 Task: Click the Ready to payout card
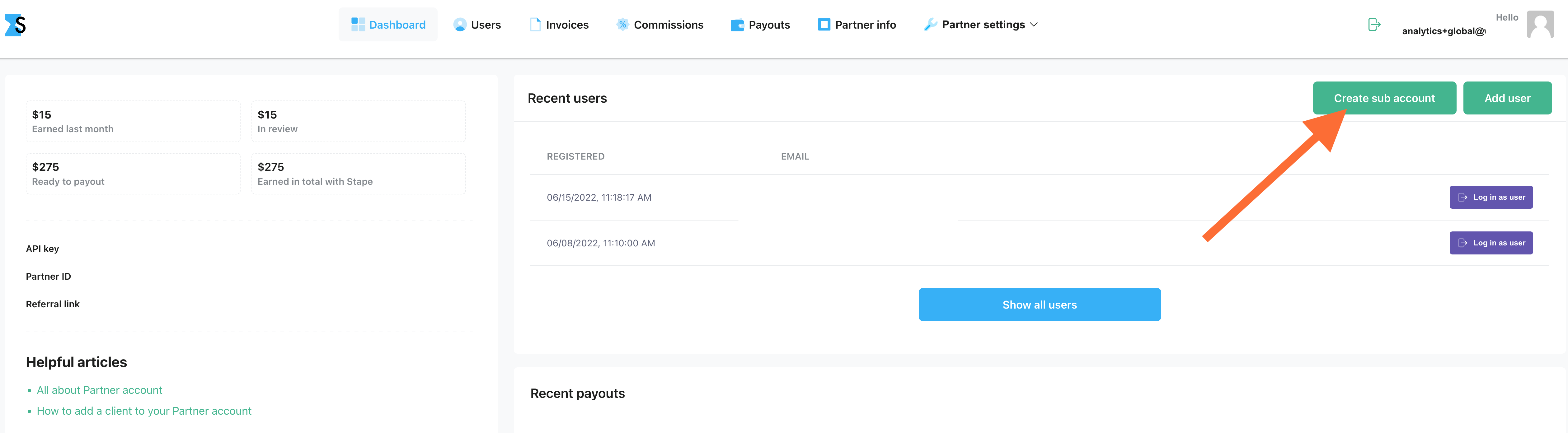133,174
